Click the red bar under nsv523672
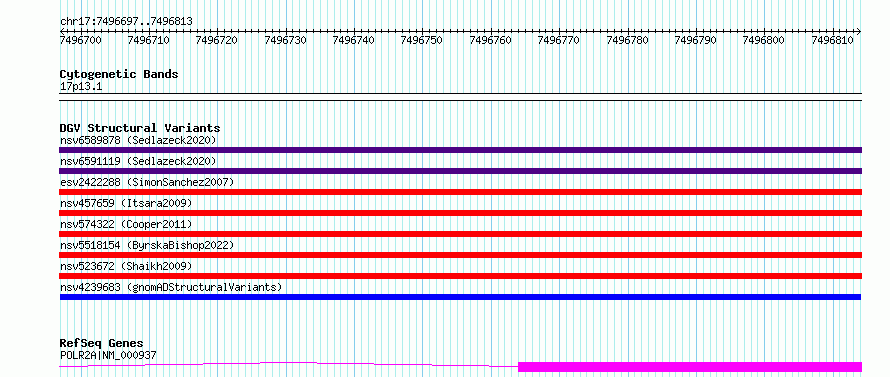The image size is (890, 377). (x=460, y=276)
